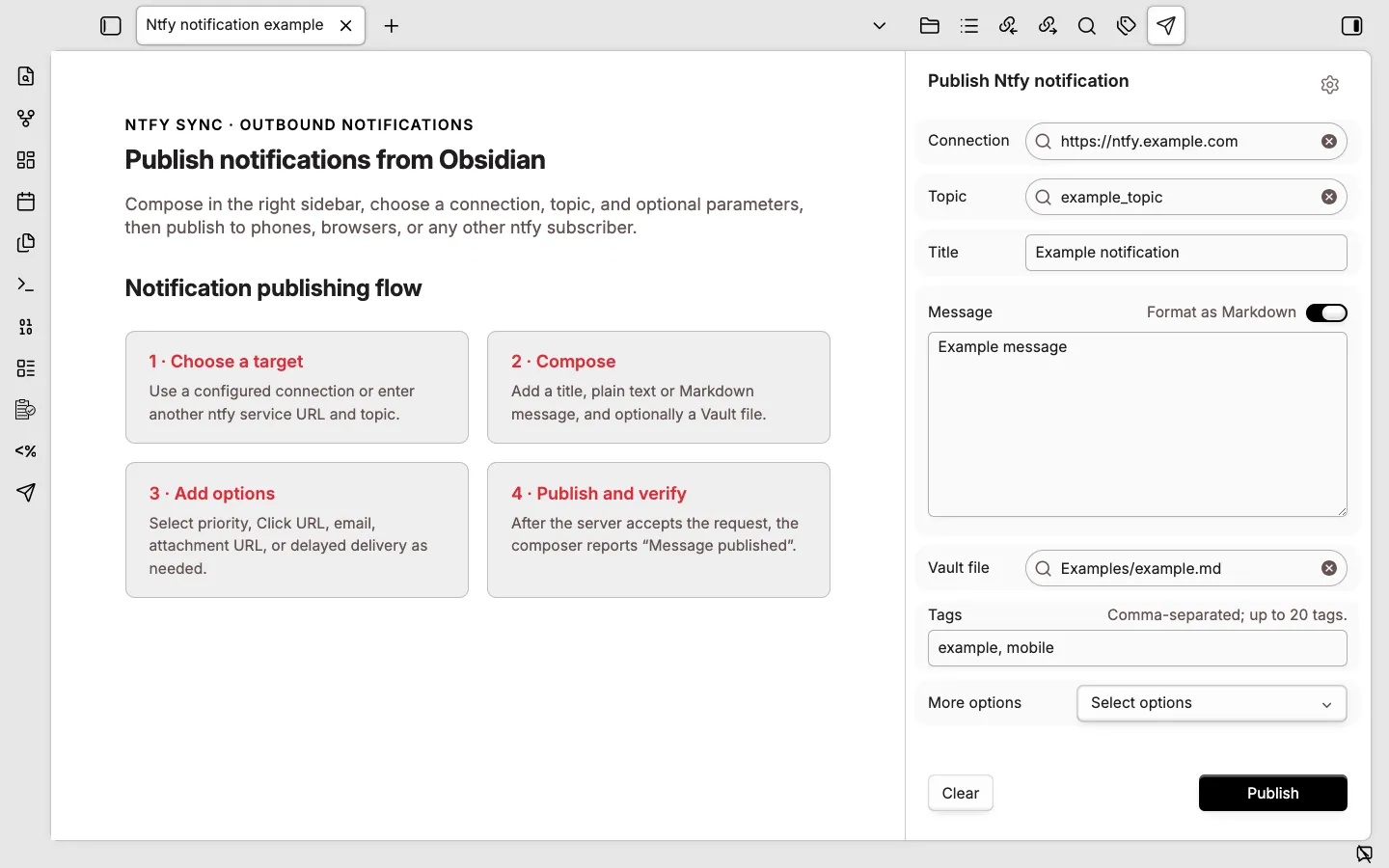Click the Templater <% ribbon icon

[x=26, y=451]
